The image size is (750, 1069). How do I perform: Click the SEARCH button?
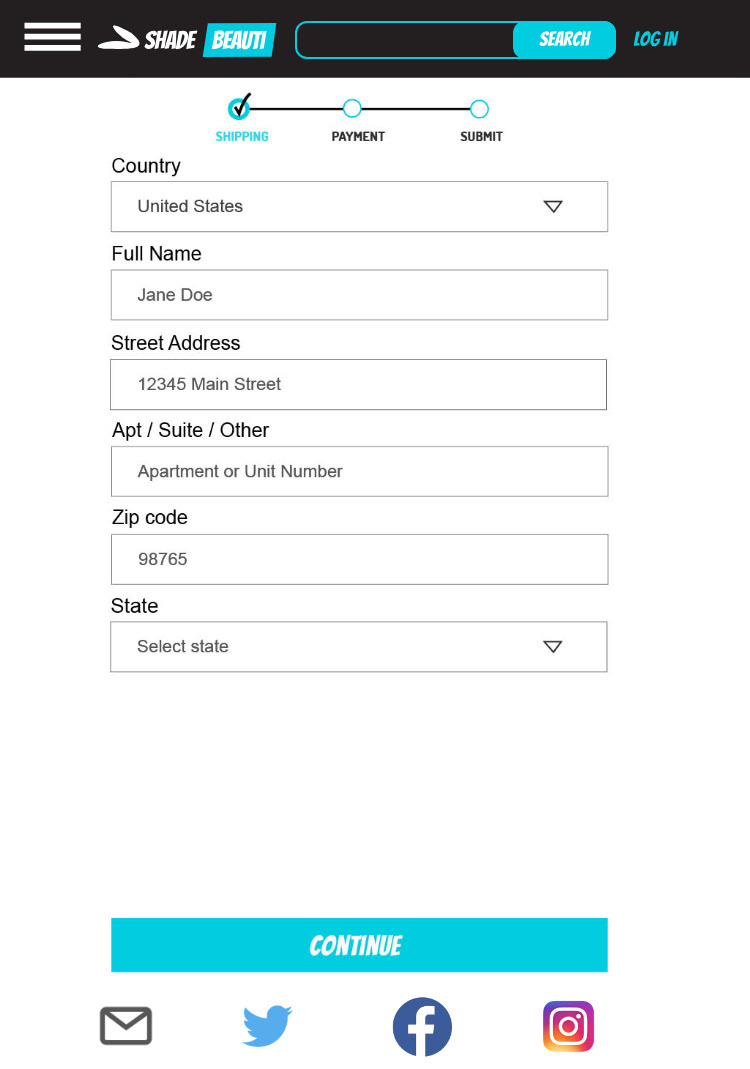tap(565, 40)
